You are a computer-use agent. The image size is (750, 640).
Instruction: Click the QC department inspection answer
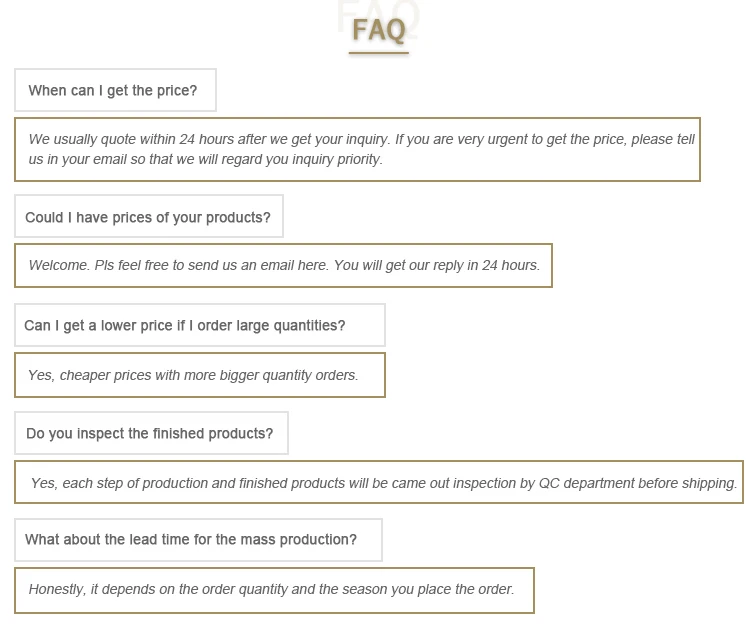tap(379, 482)
